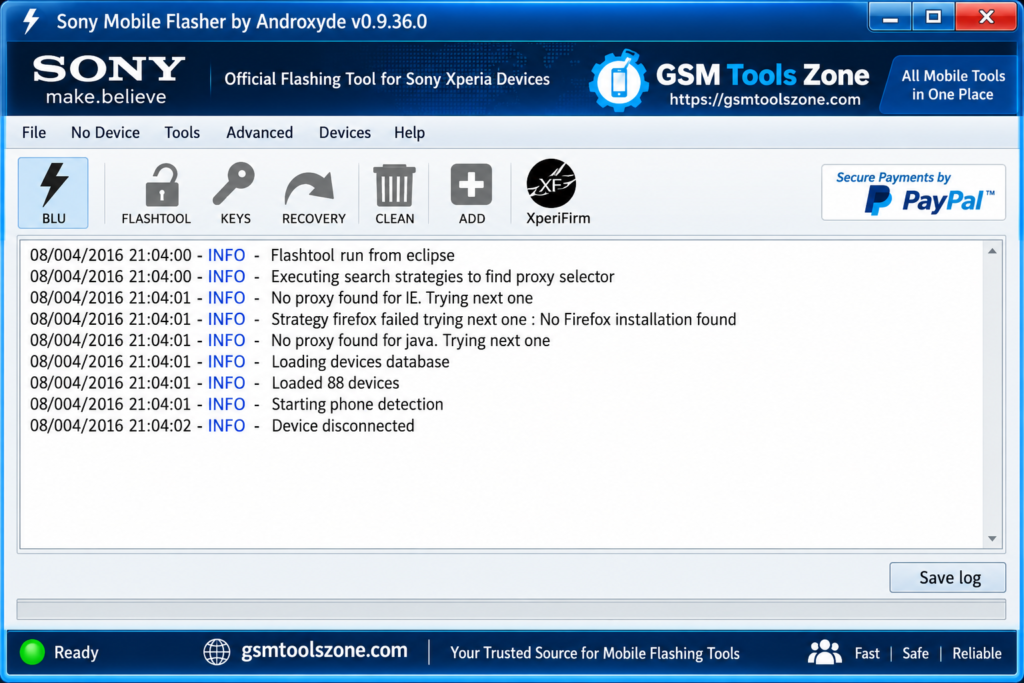Select the 'Starting phone detection' log line
1024x683 pixels.
tap(236, 405)
